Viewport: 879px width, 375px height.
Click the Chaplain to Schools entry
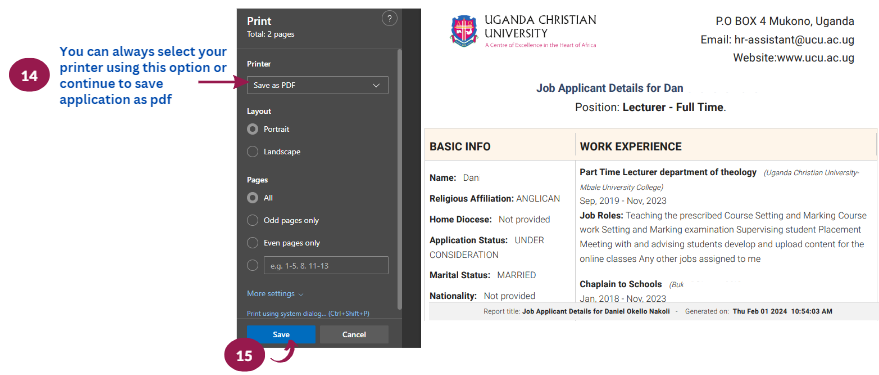coord(621,284)
